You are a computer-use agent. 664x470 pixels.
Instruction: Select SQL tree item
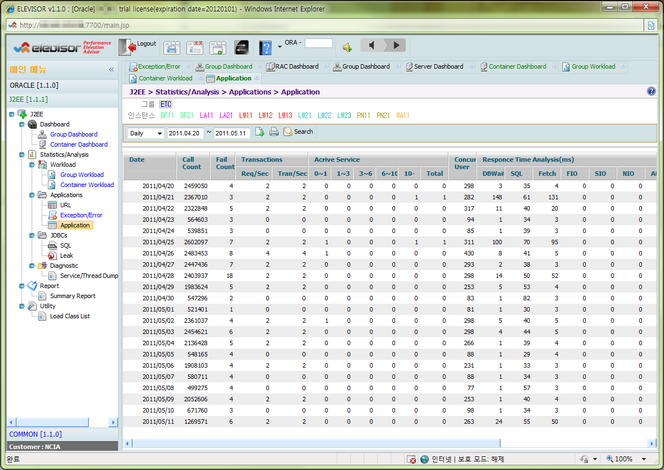65,246
